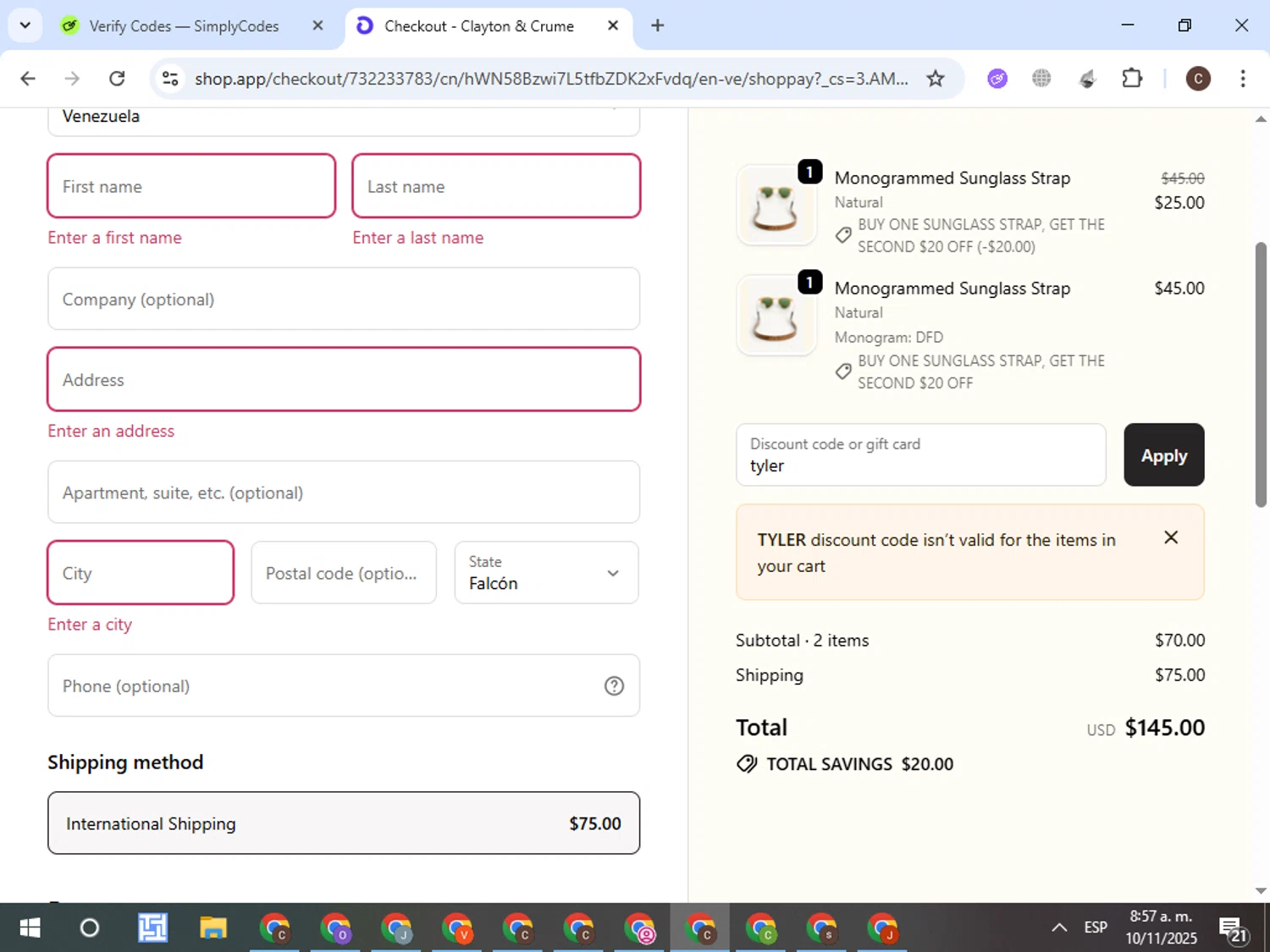The height and width of the screenshot is (952, 1270).
Task: Click the phone help question mark icon
Action: tap(614, 686)
